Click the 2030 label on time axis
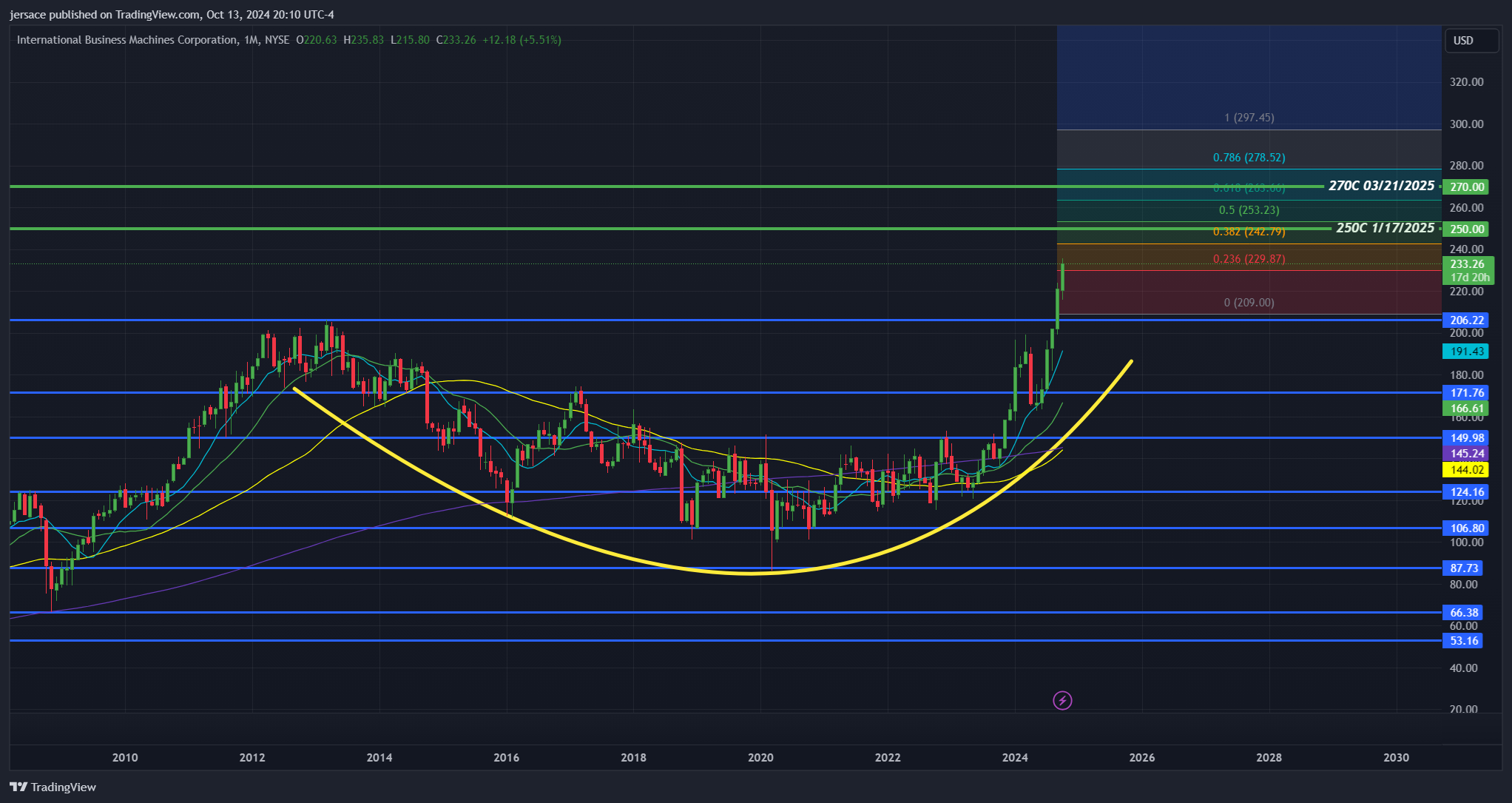This screenshot has height=803, width=1512. pos(1397,757)
